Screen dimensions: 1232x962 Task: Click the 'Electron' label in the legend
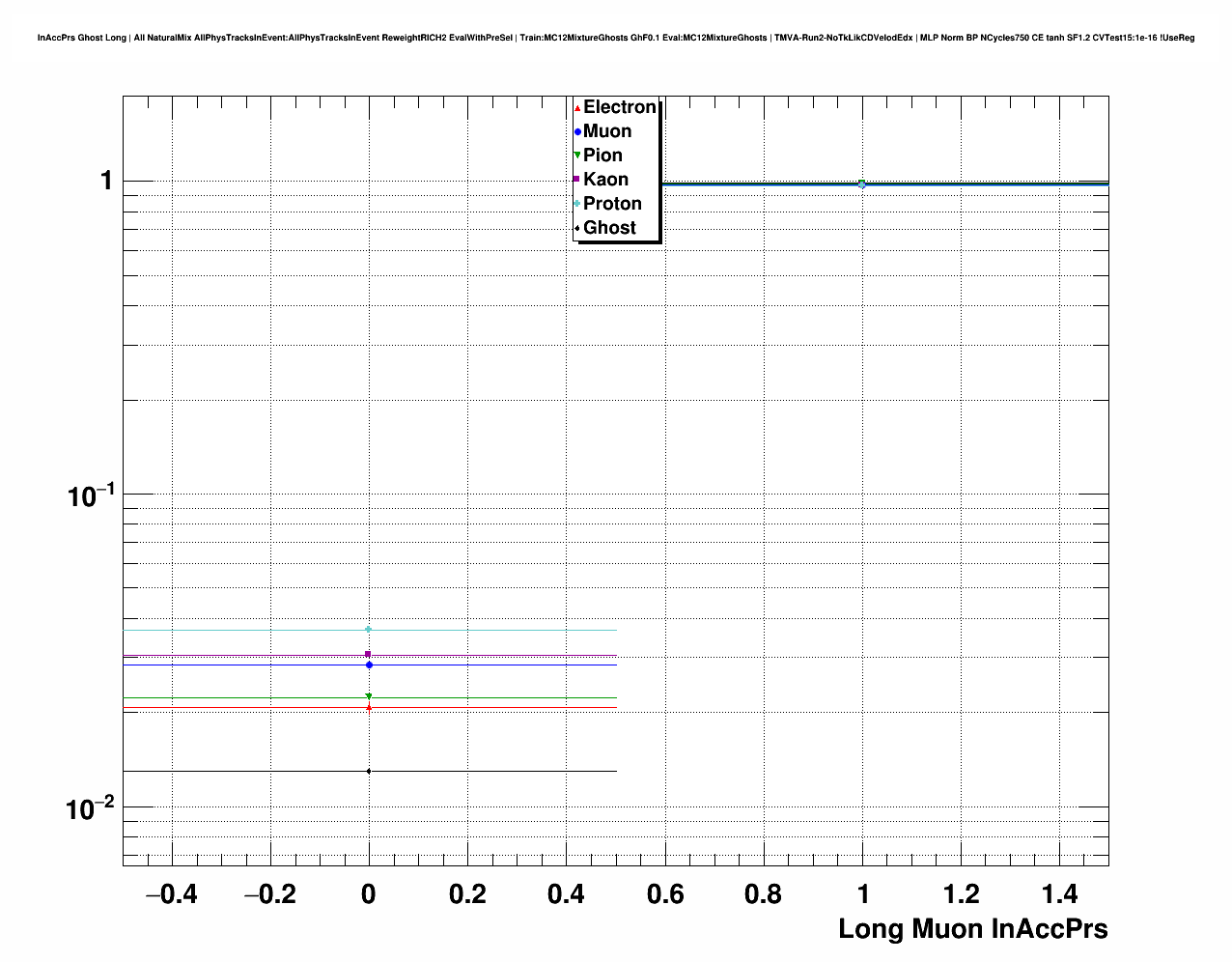click(x=620, y=107)
